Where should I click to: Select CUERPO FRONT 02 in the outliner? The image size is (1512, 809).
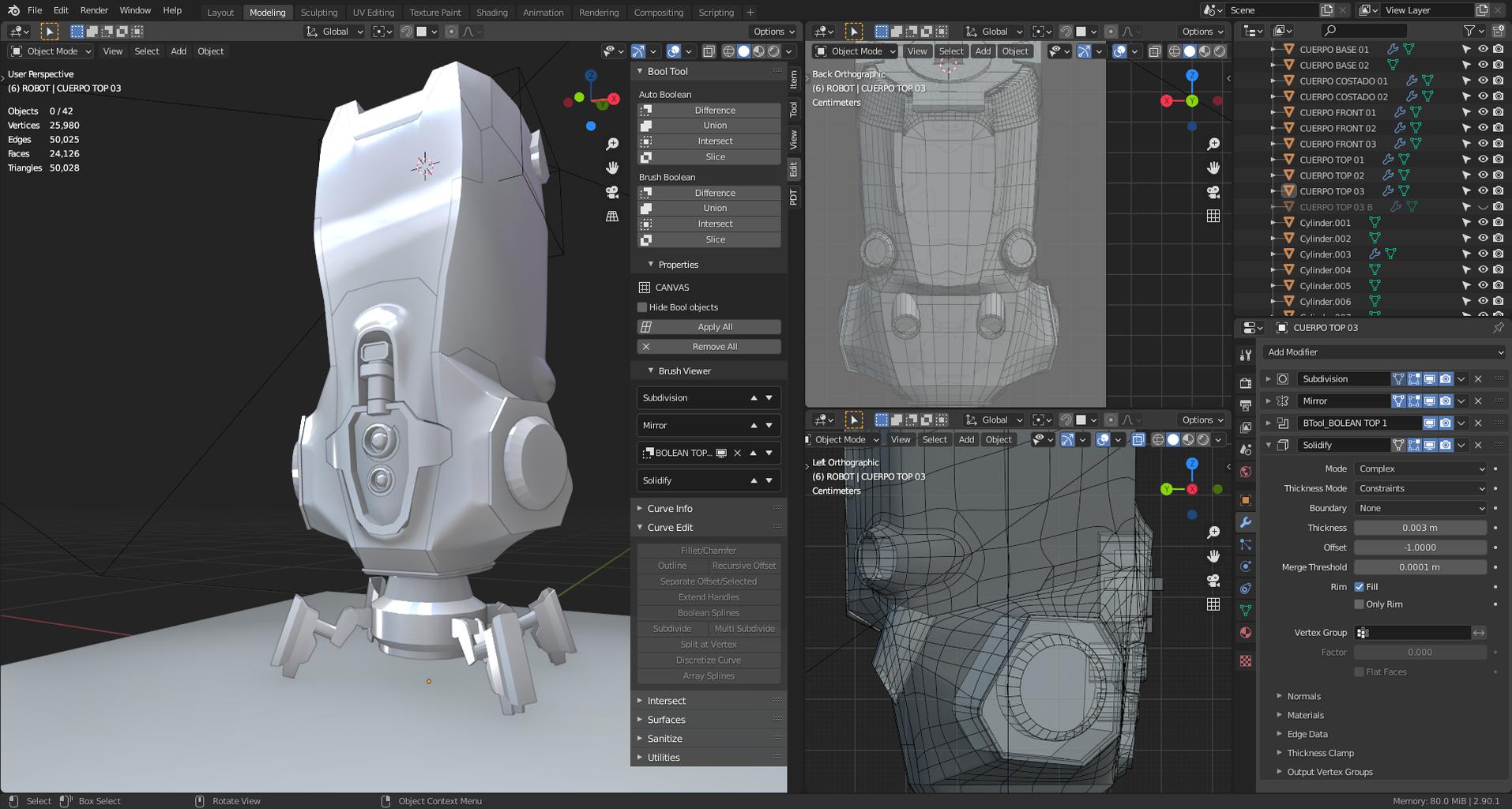tap(1337, 128)
